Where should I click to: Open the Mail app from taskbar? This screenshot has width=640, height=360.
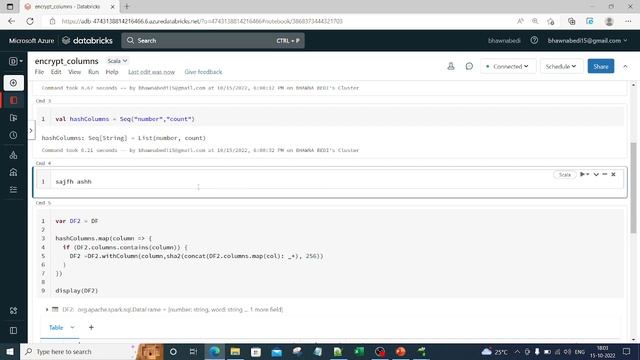(276, 351)
